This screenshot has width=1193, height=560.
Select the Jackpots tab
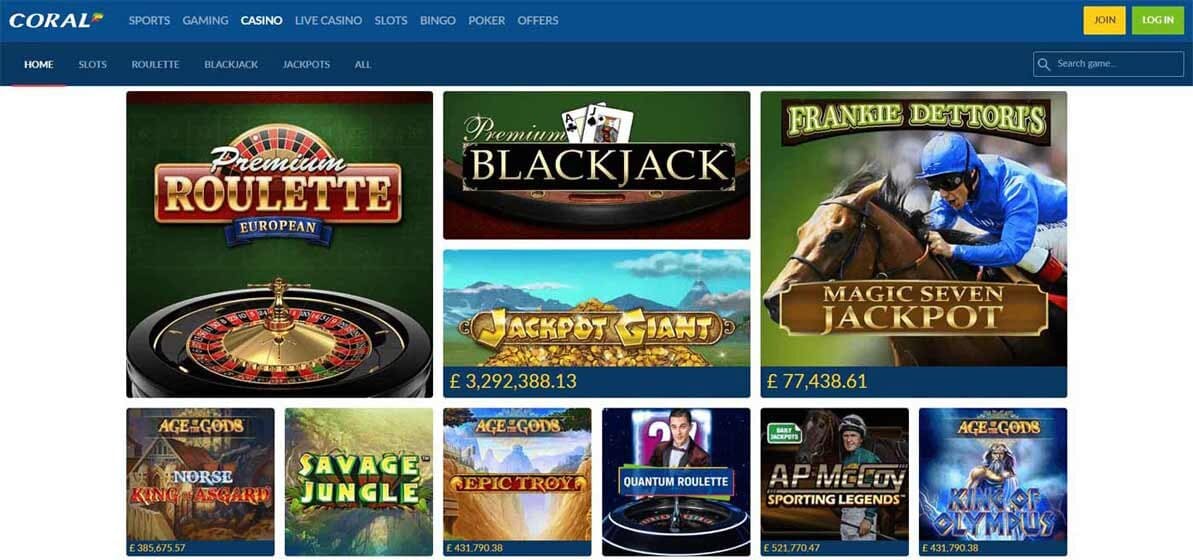coord(307,65)
